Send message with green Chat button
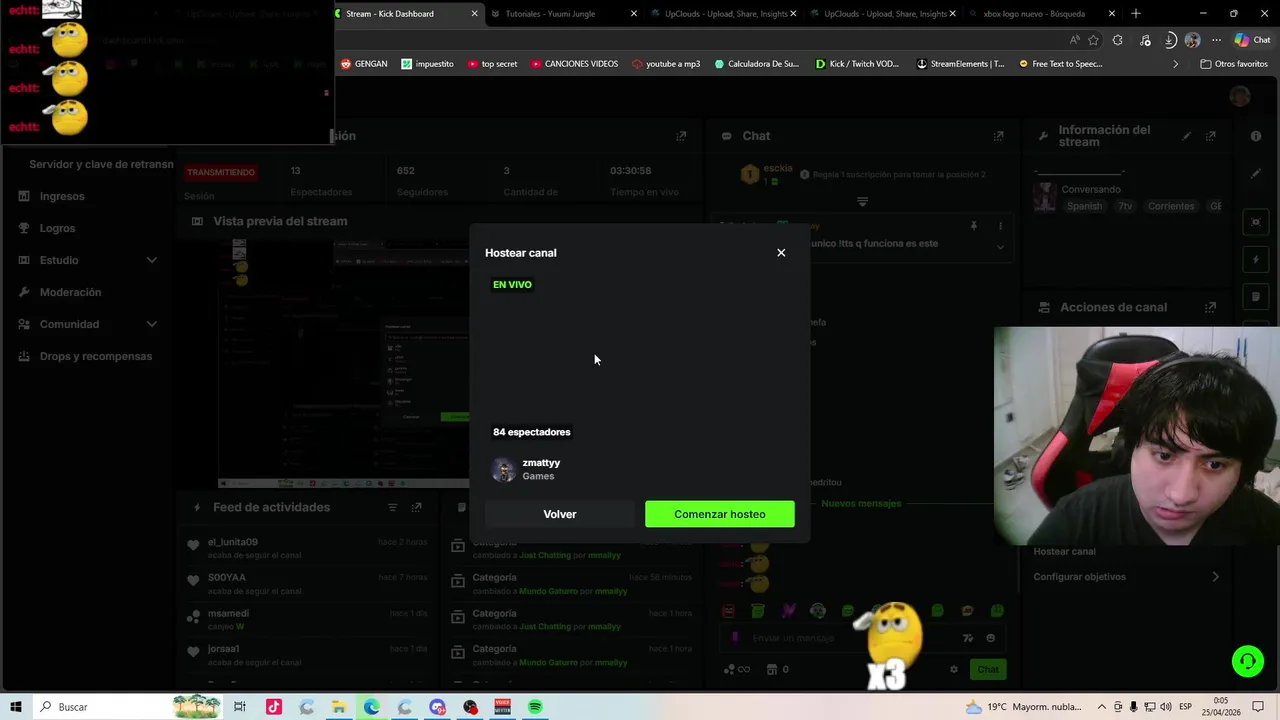1280x720 pixels. pyautogui.click(x=988, y=669)
